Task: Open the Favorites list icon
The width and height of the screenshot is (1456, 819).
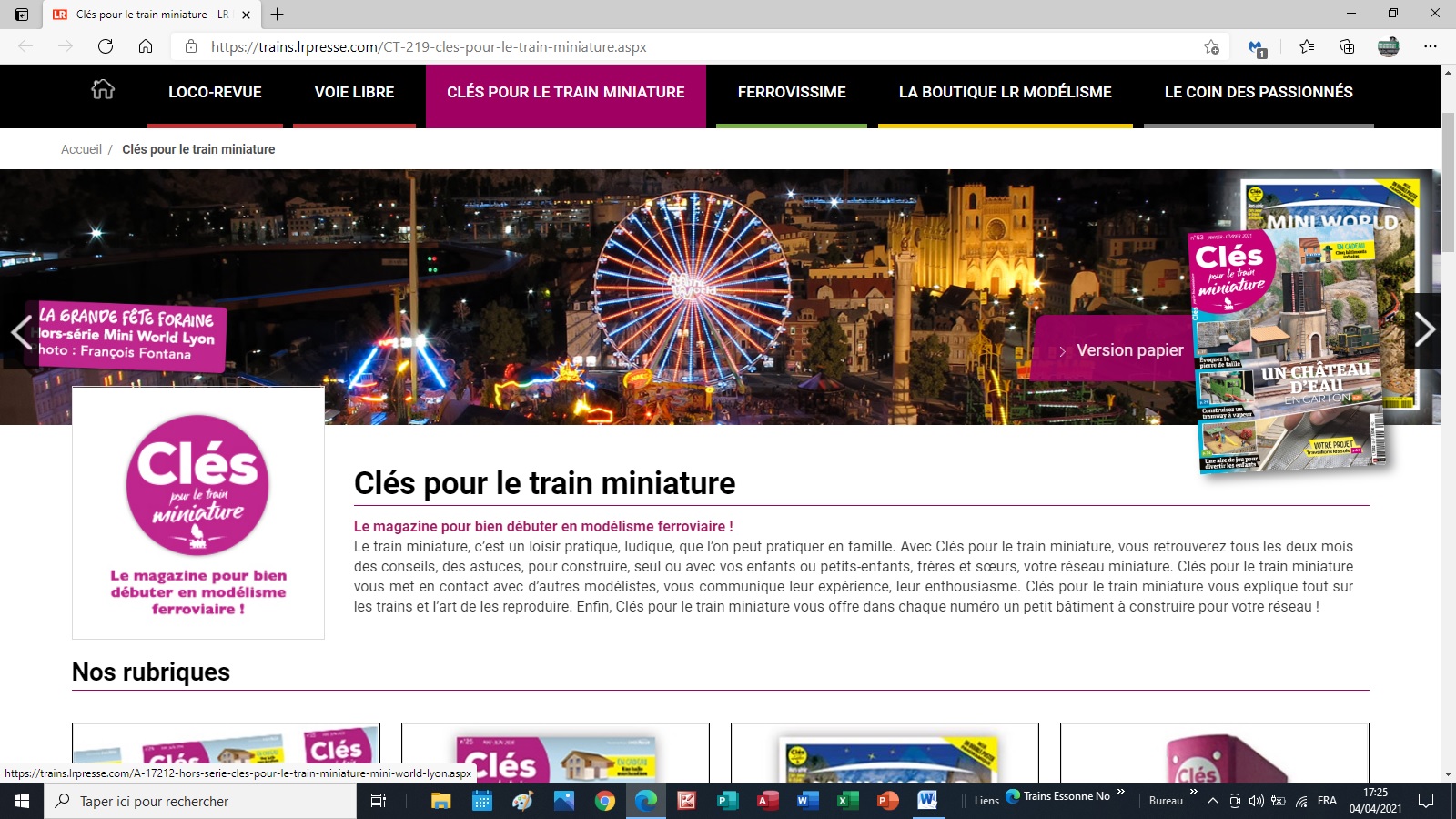Action: pyautogui.click(x=1307, y=46)
